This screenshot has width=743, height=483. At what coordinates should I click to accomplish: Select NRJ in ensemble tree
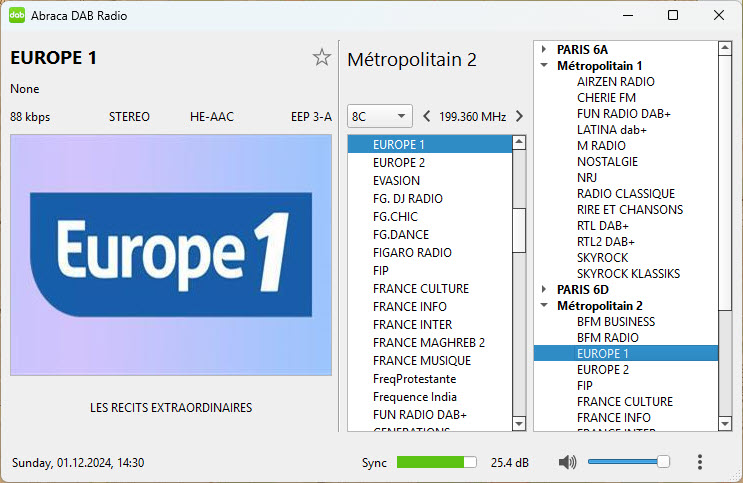pos(587,178)
